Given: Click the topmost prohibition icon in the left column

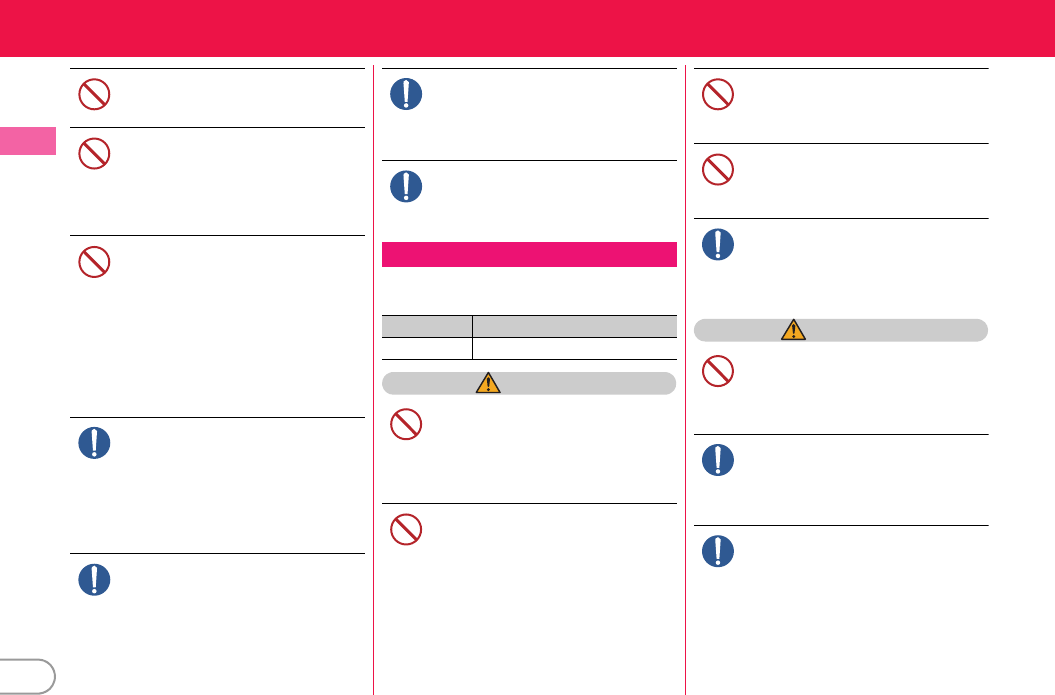Looking at the screenshot, I should pyautogui.click(x=94, y=94).
